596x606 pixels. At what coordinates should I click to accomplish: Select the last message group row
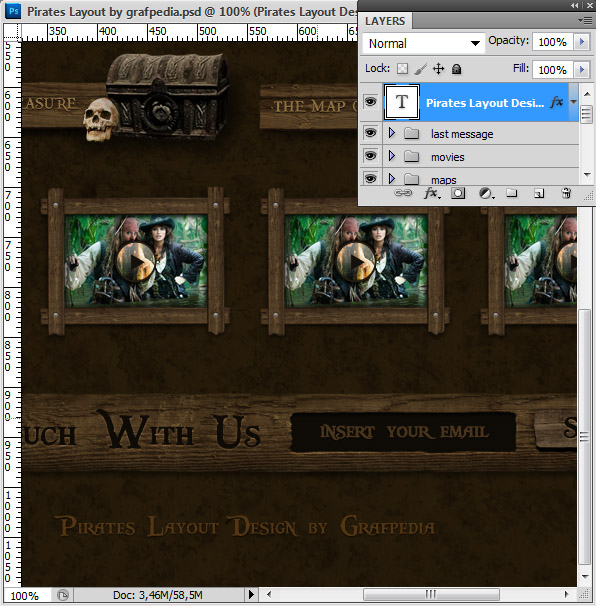[x=469, y=134]
